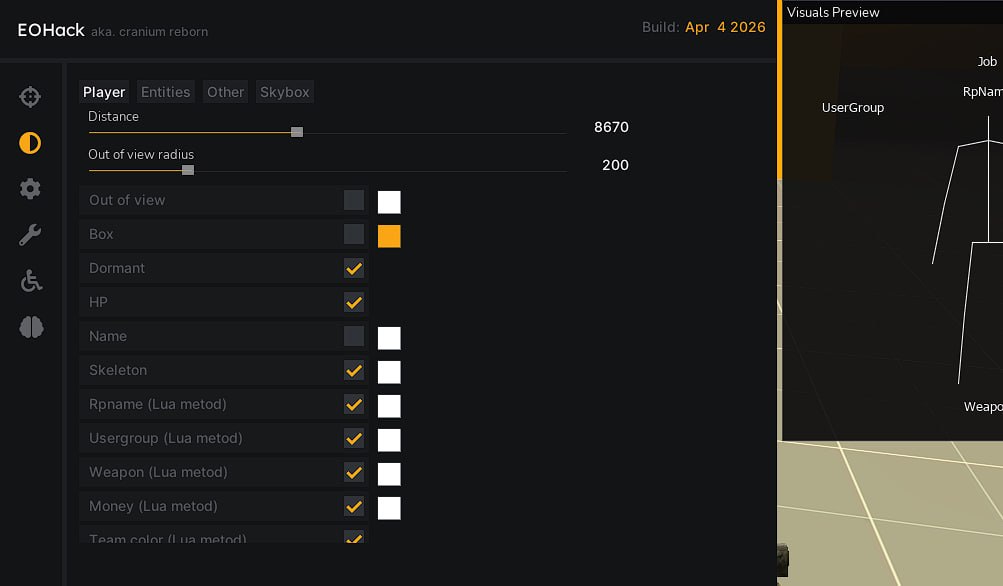The width and height of the screenshot is (1003, 586).
Task: Click the Distance slider handle
Action: (x=297, y=132)
